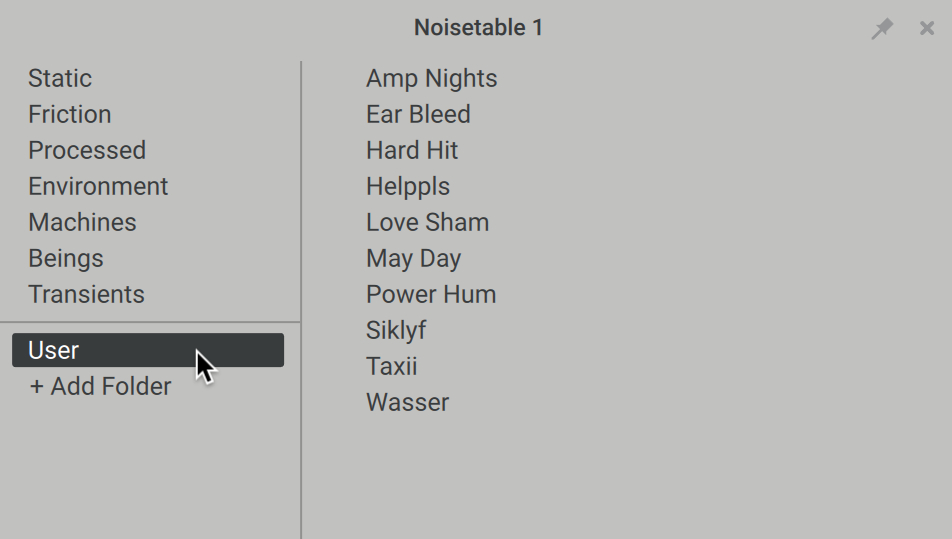Load the Helppls noisetable

(408, 186)
